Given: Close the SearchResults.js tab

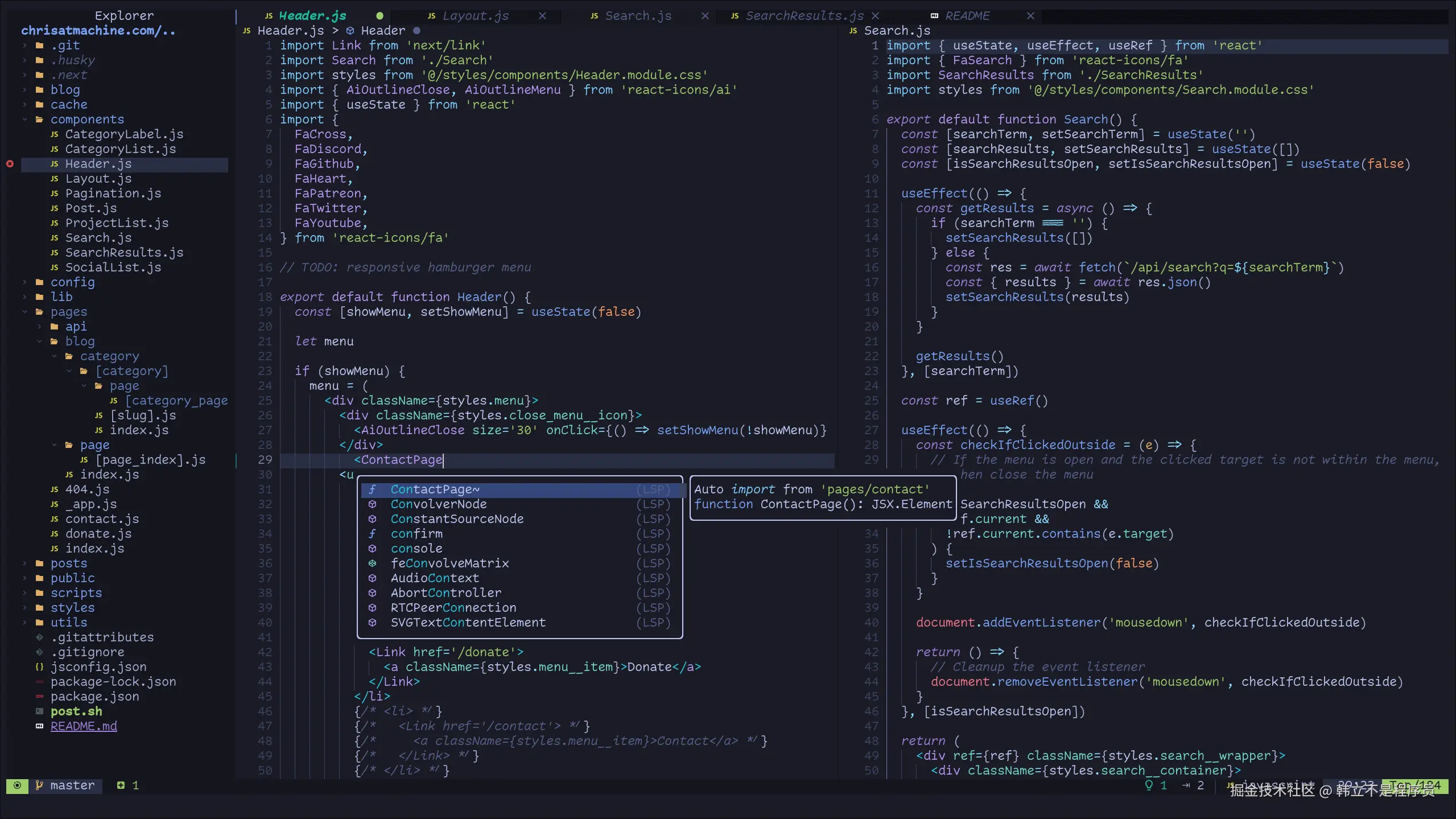Looking at the screenshot, I should click(875, 16).
